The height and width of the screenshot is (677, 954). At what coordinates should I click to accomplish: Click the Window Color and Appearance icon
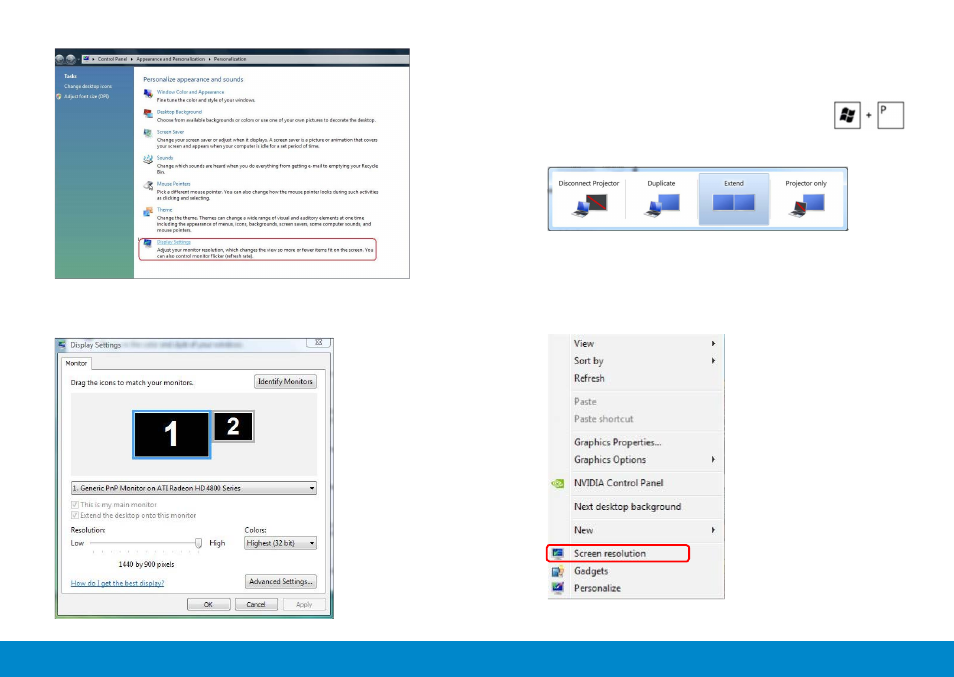pos(148,94)
